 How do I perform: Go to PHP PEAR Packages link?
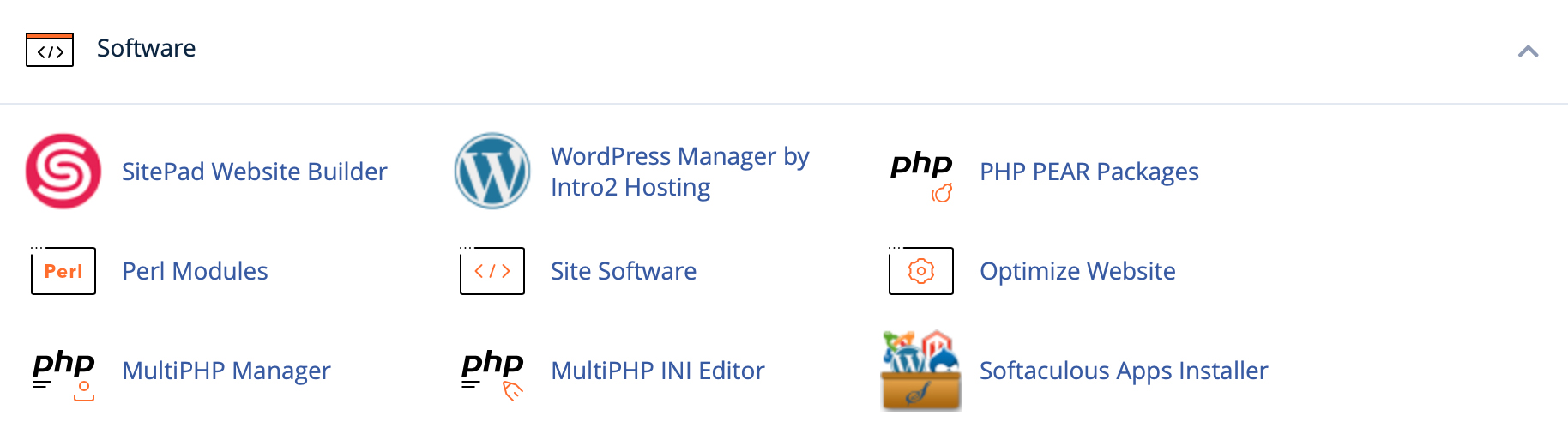click(1089, 172)
